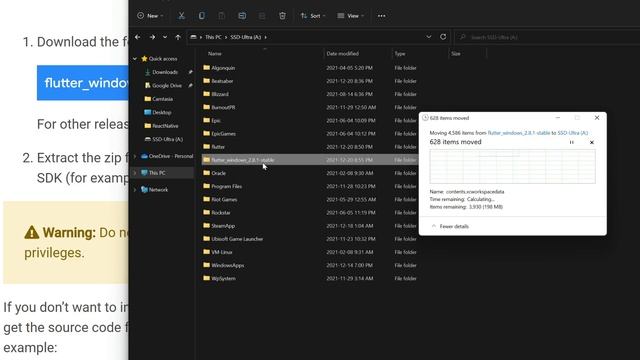Screen dimensions: 640x360
Task: Click the Paste icon in toolbar
Action: 222,16
